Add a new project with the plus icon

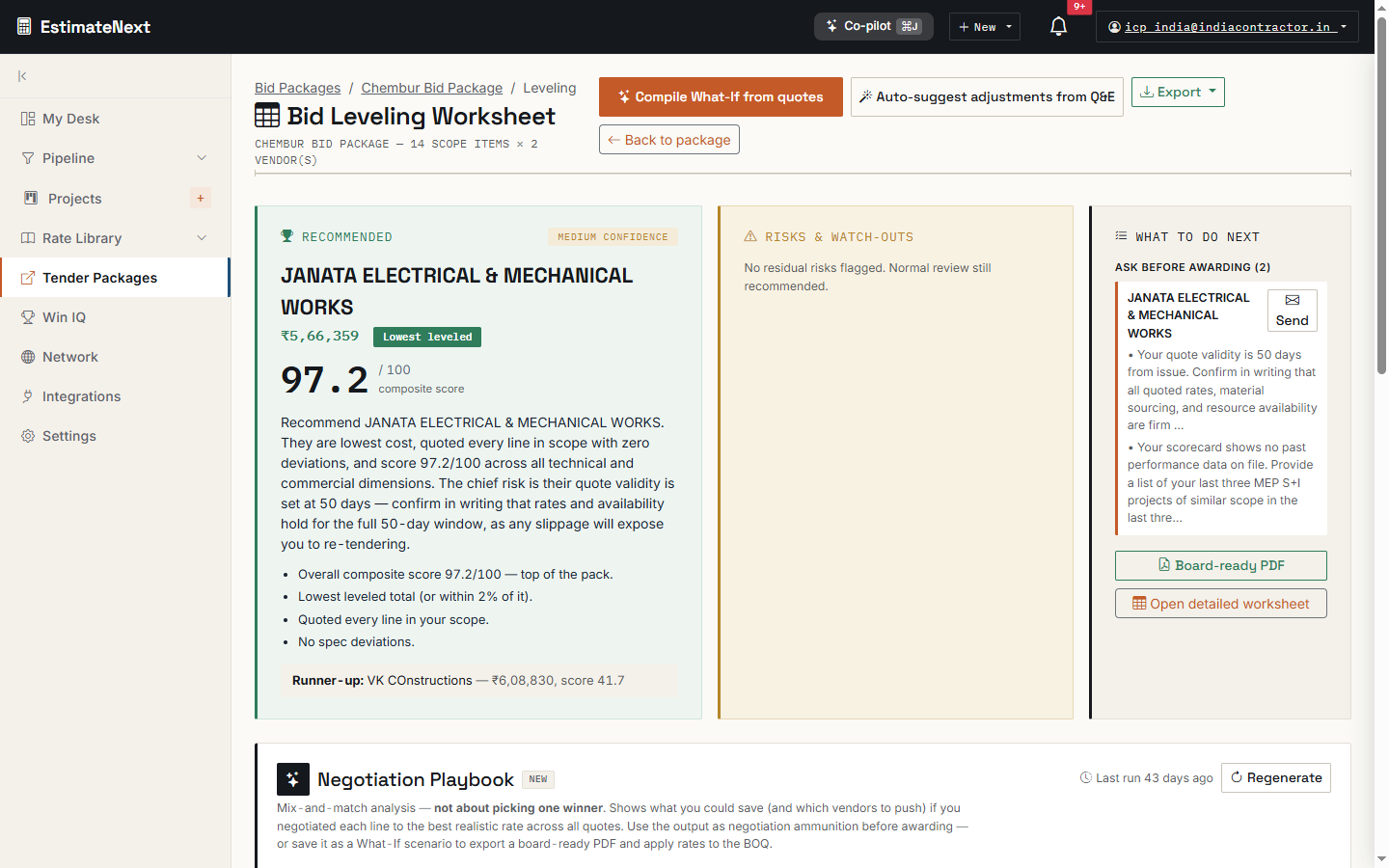point(201,198)
